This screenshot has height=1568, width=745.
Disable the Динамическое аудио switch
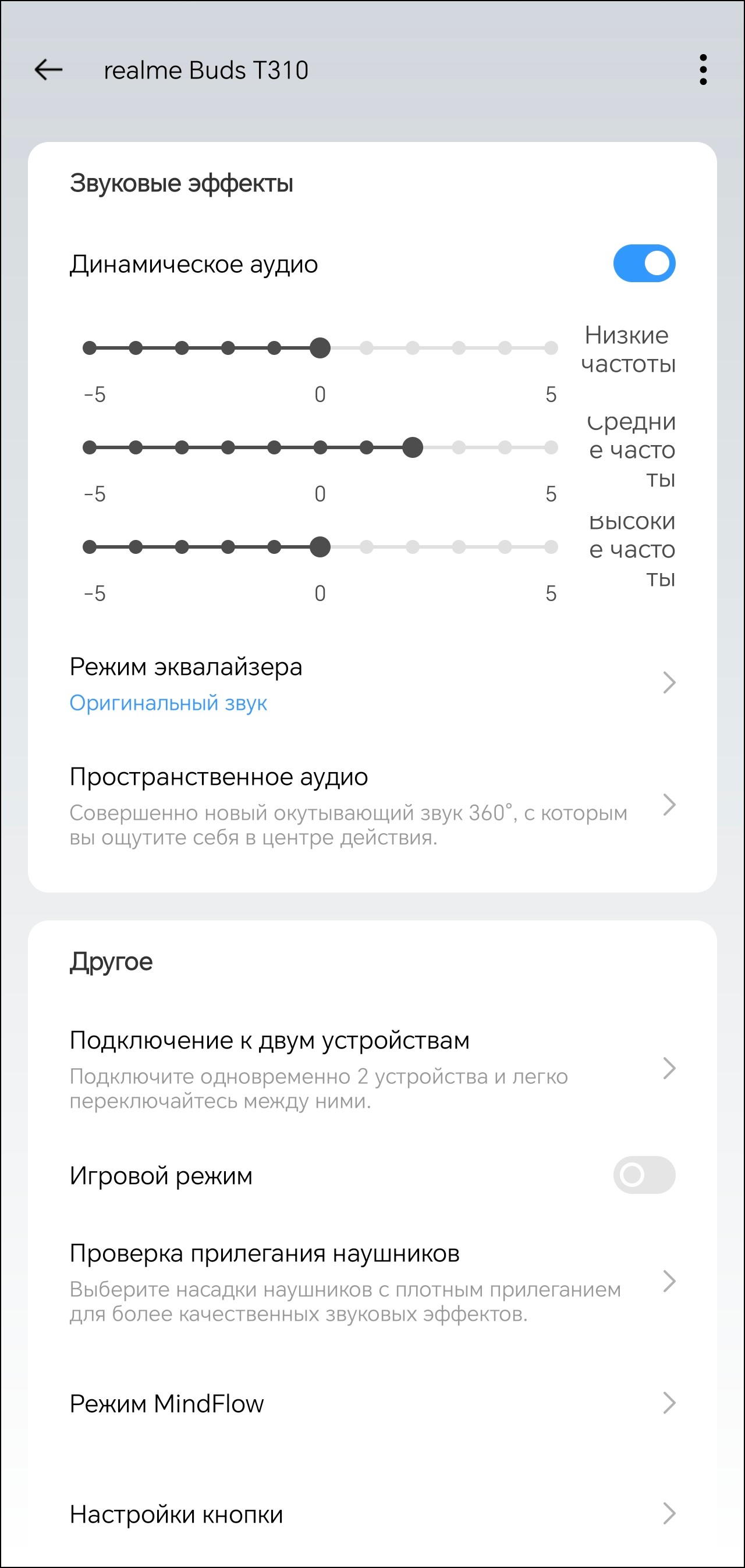tap(644, 264)
